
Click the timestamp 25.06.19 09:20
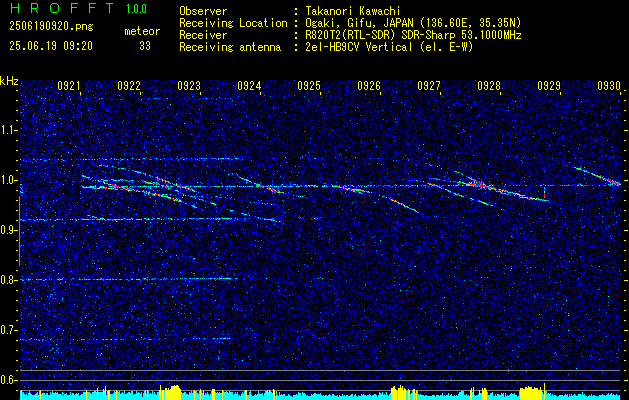point(51,46)
